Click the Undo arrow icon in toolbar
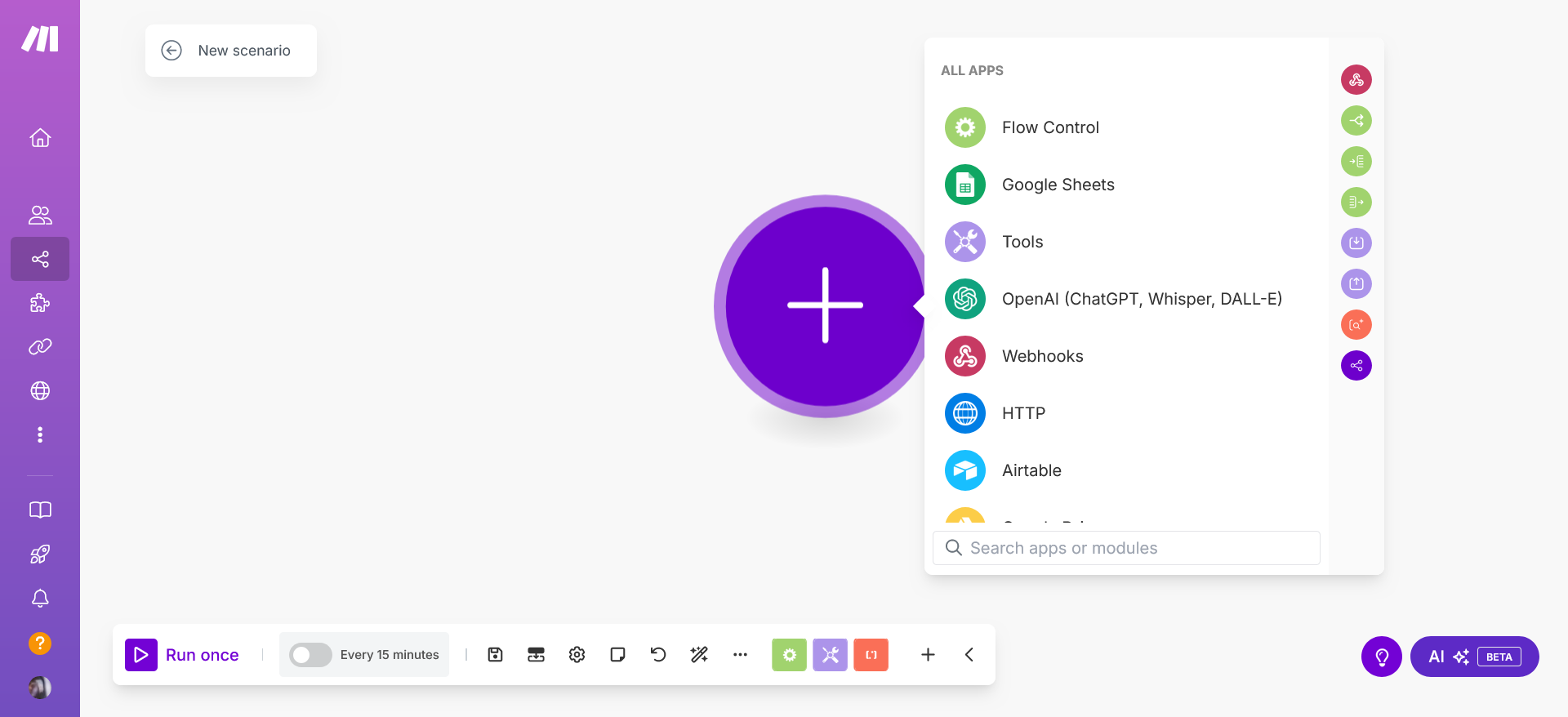The height and width of the screenshot is (717, 1568). 658,655
